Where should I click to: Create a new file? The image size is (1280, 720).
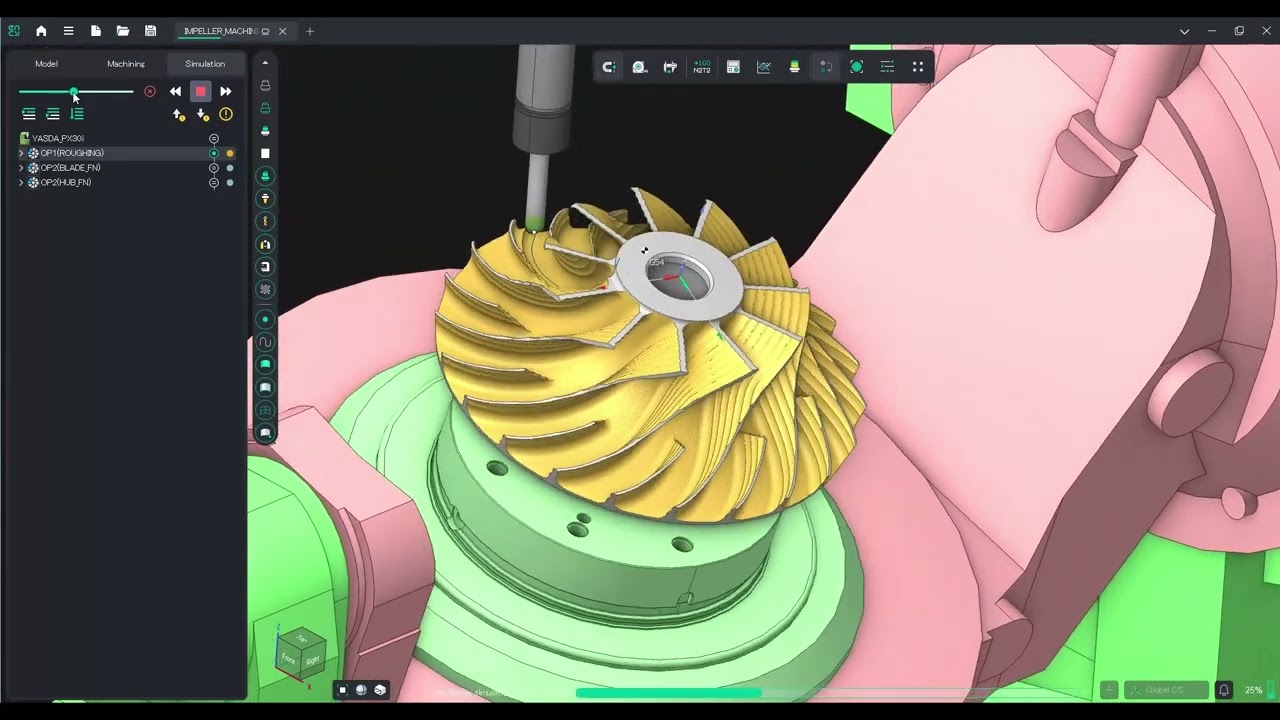(x=96, y=31)
